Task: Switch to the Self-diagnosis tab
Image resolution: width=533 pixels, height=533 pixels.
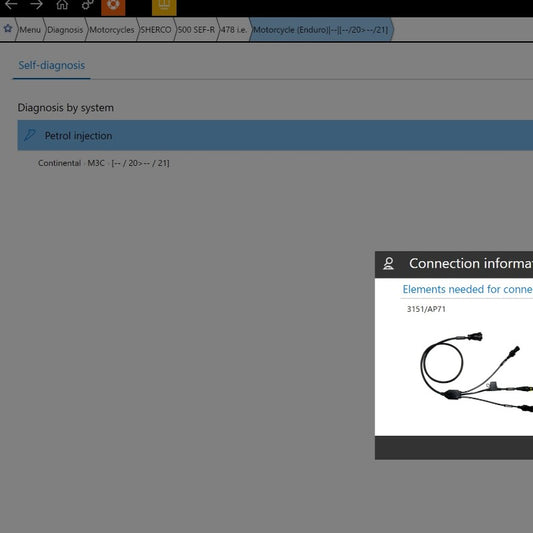Action: 52,65
